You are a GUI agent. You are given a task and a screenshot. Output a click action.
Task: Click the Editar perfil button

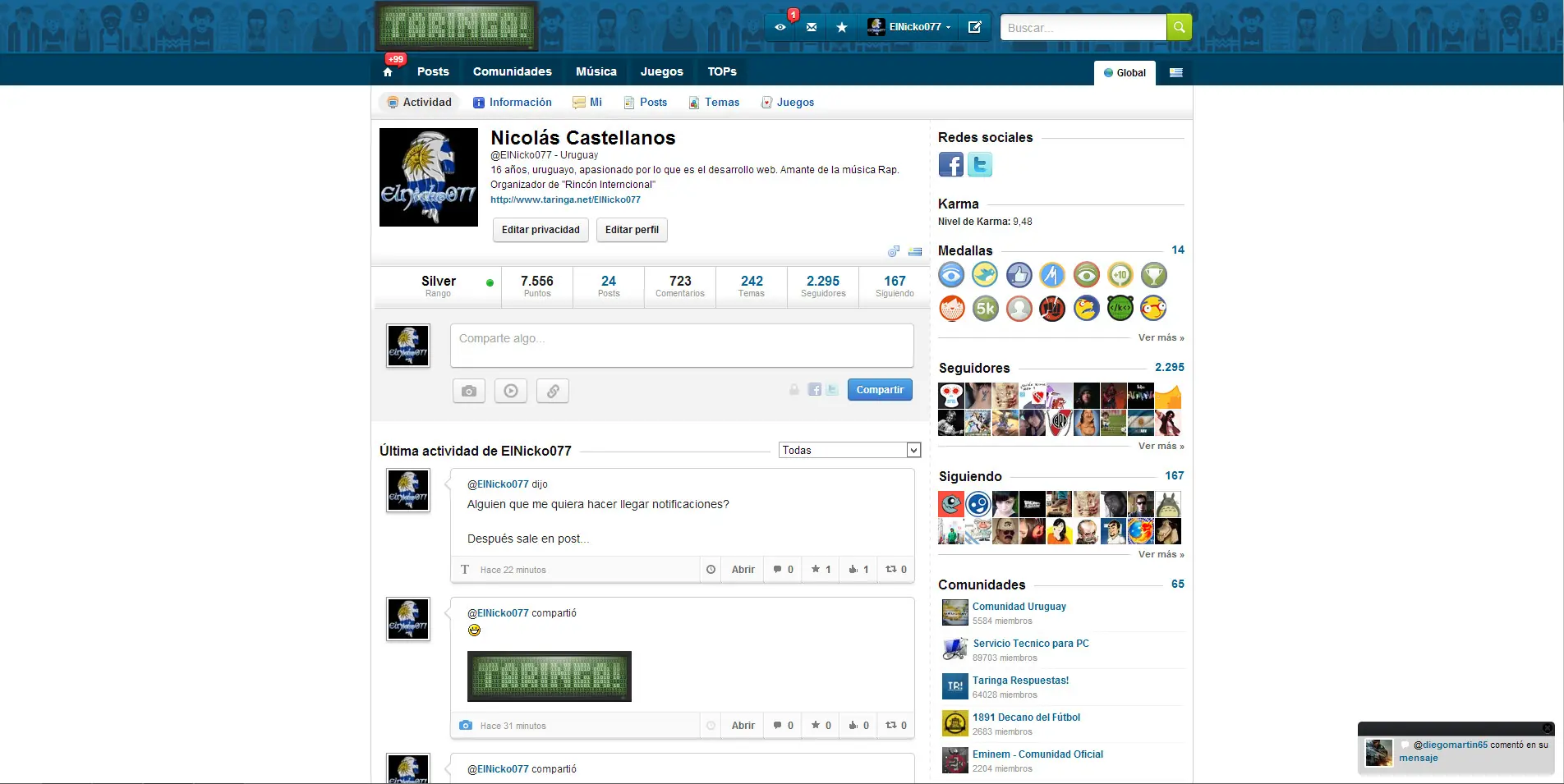pyautogui.click(x=632, y=230)
